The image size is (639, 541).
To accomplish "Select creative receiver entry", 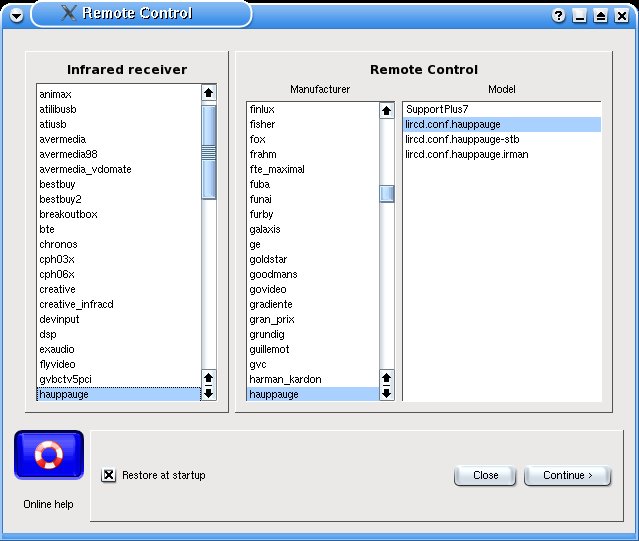I will (x=119, y=289).
